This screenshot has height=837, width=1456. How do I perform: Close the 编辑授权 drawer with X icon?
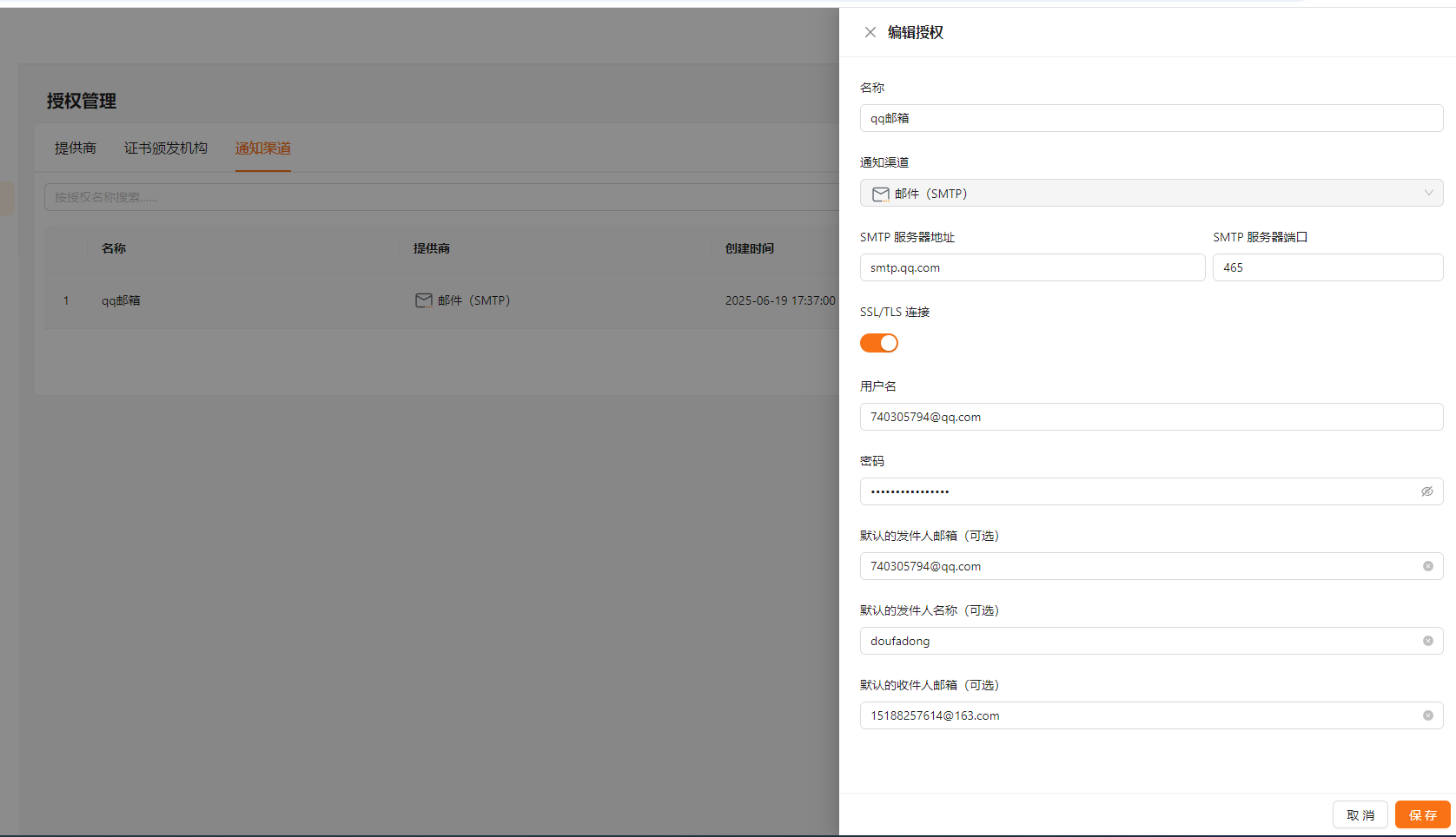870,32
